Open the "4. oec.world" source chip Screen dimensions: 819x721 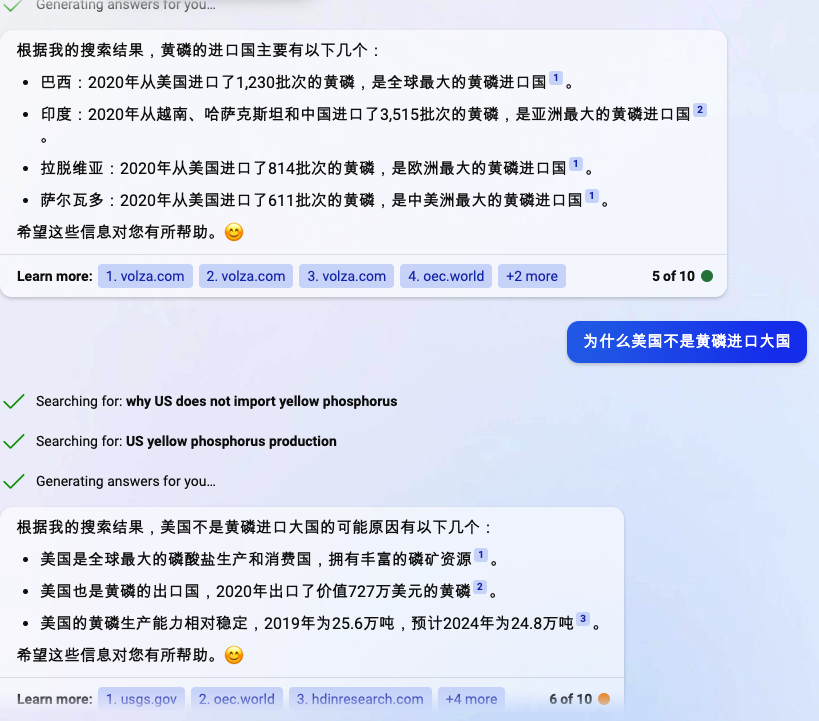(445, 275)
